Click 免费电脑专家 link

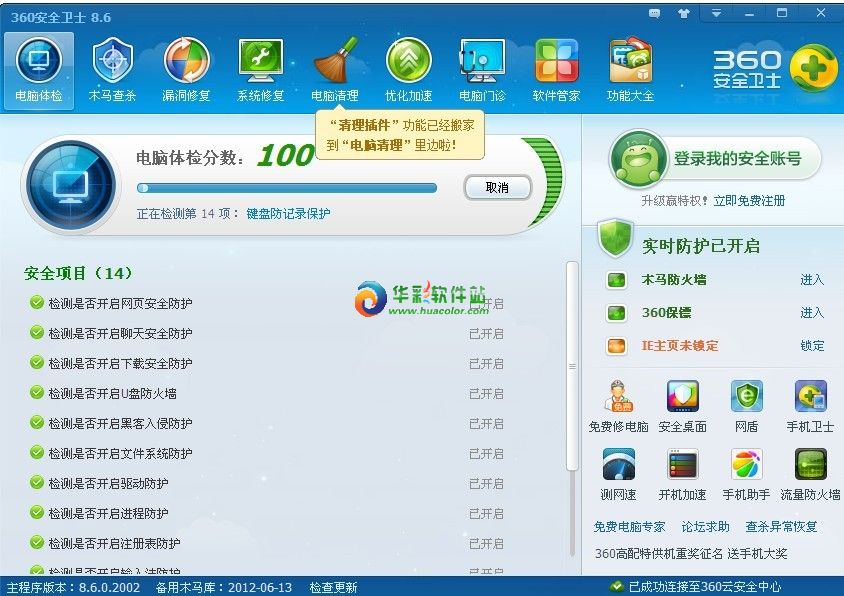tap(629, 527)
